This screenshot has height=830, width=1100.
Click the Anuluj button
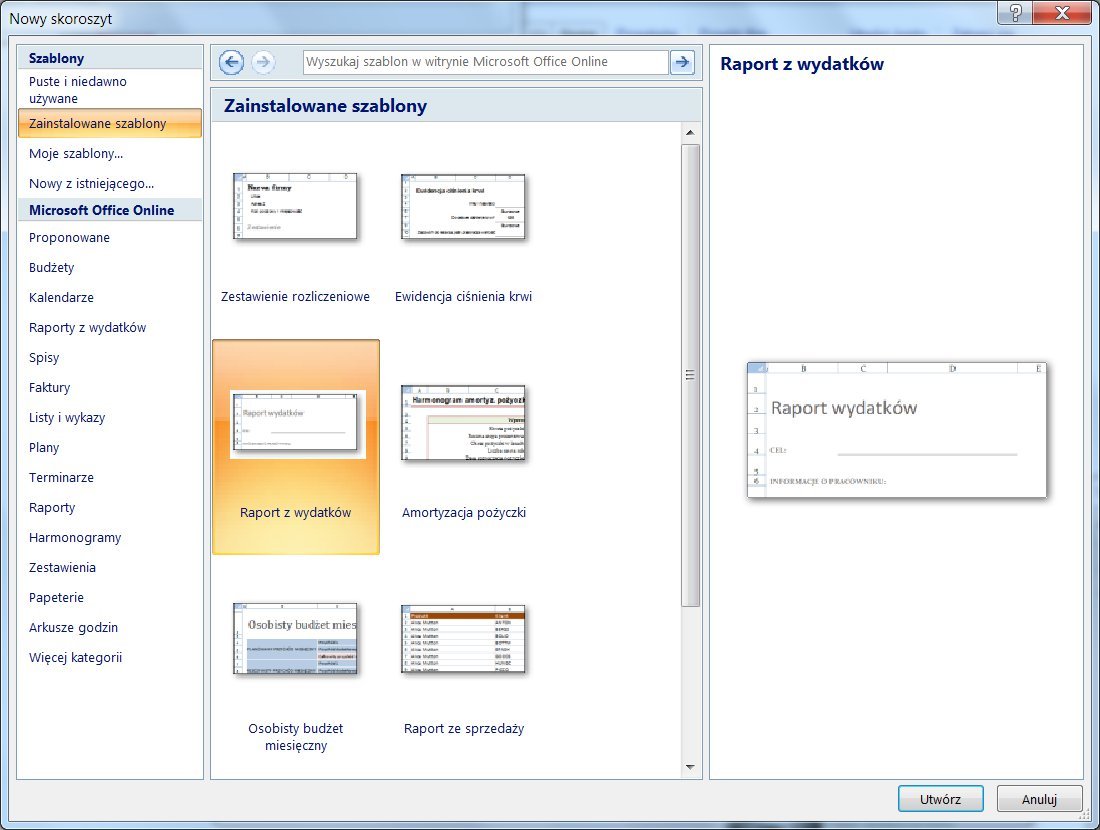pyautogui.click(x=1039, y=799)
